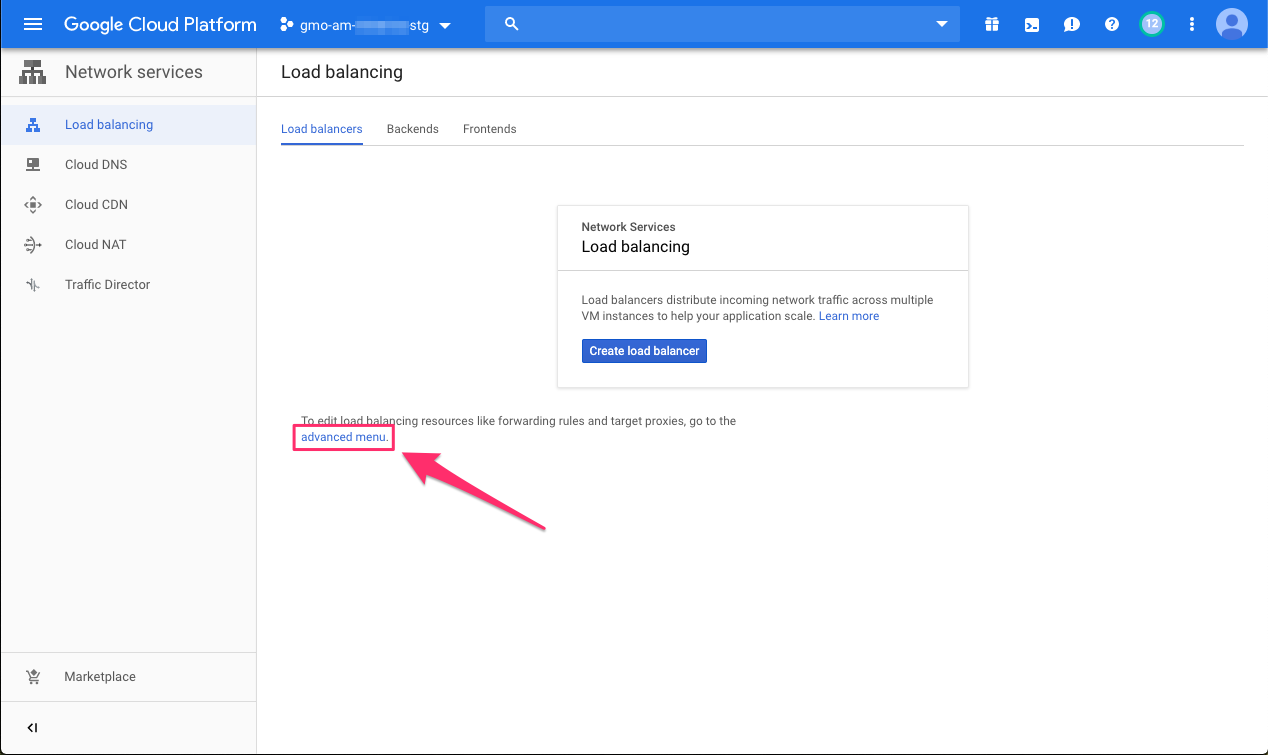Open the feedback alert icon
The height and width of the screenshot is (755, 1268).
[x=1071, y=24]
